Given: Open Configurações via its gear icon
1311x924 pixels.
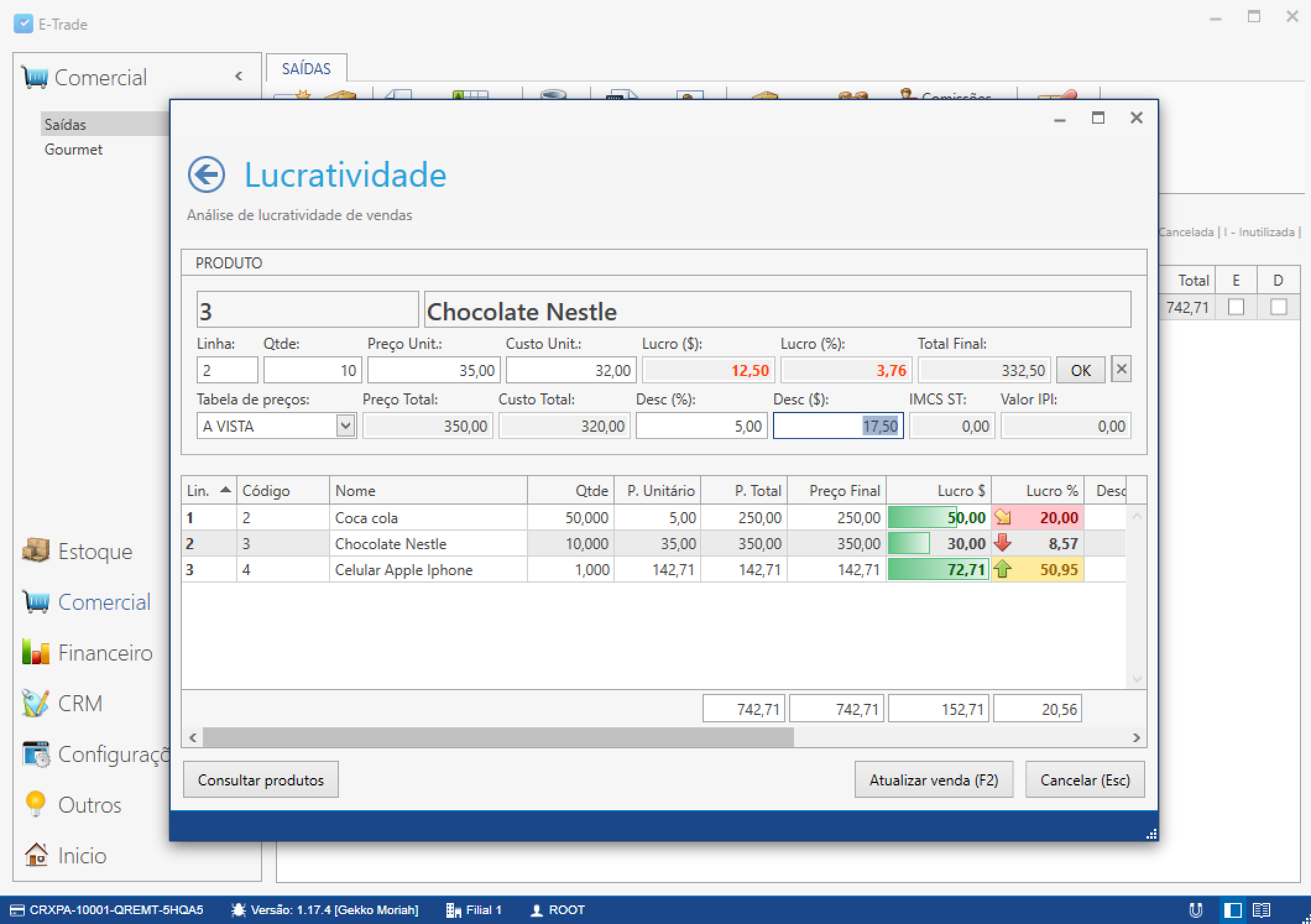Looking at the screenshot, I should pos(36,754).
